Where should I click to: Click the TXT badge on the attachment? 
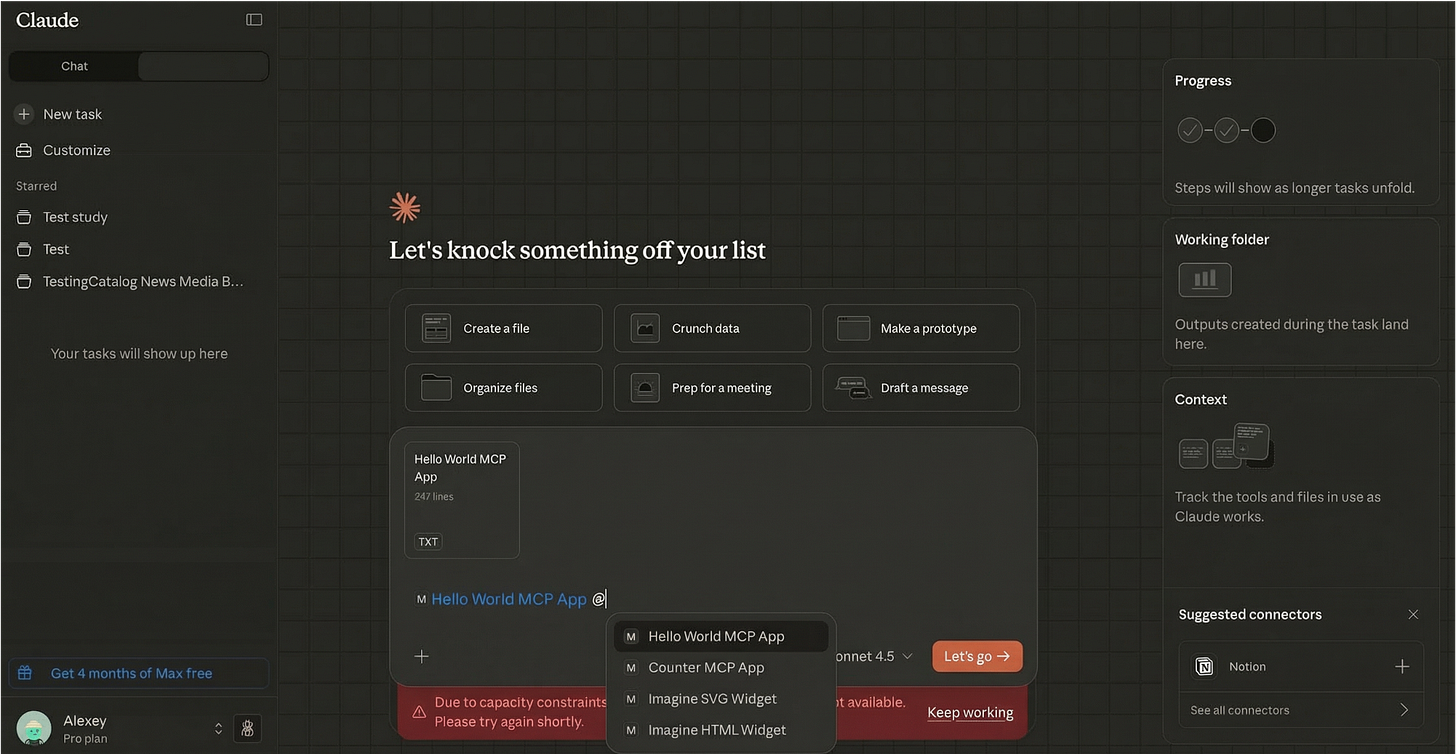click(428, 542)
